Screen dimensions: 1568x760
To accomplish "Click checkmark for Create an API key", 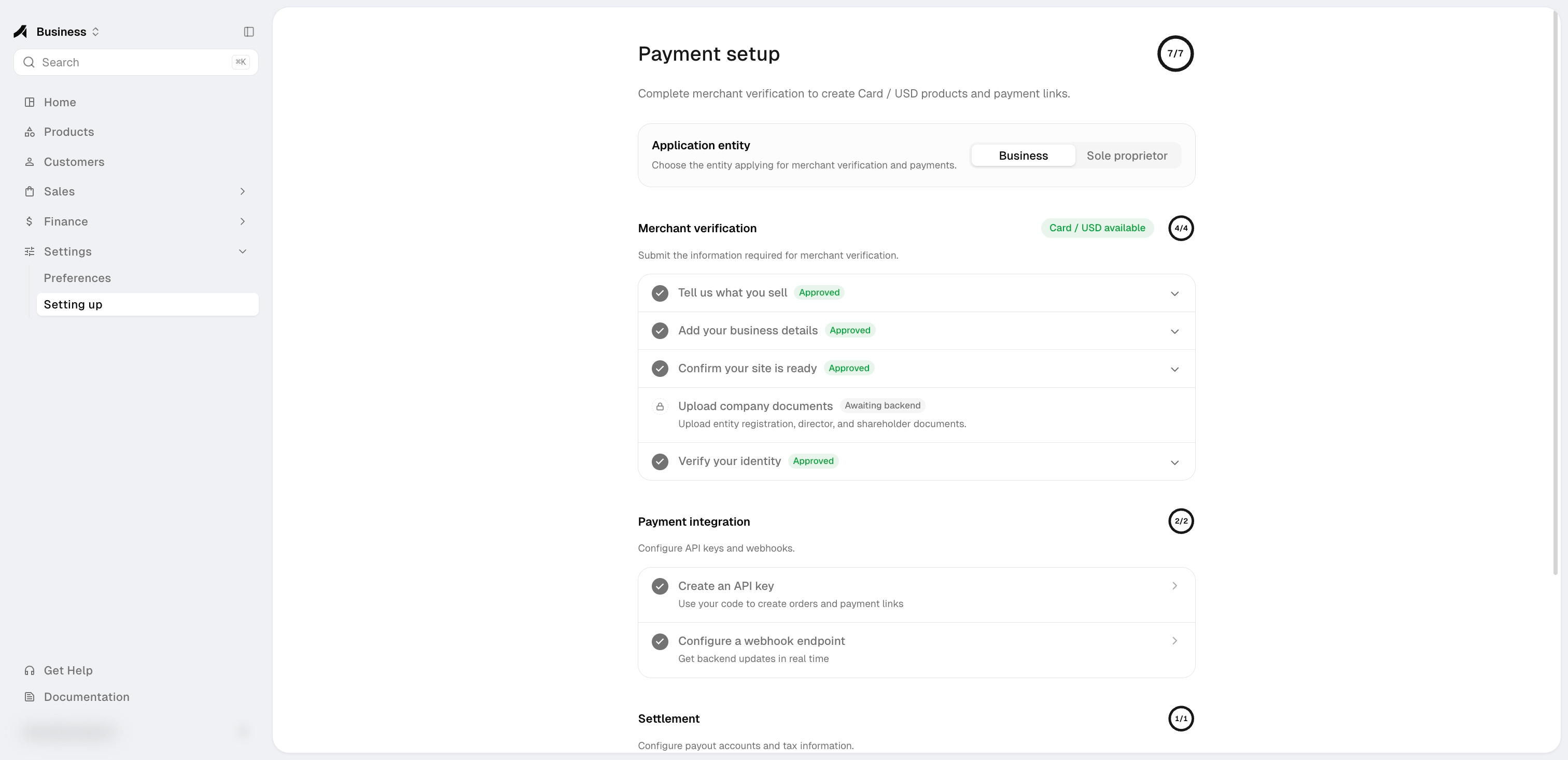I will pos(660,586).
